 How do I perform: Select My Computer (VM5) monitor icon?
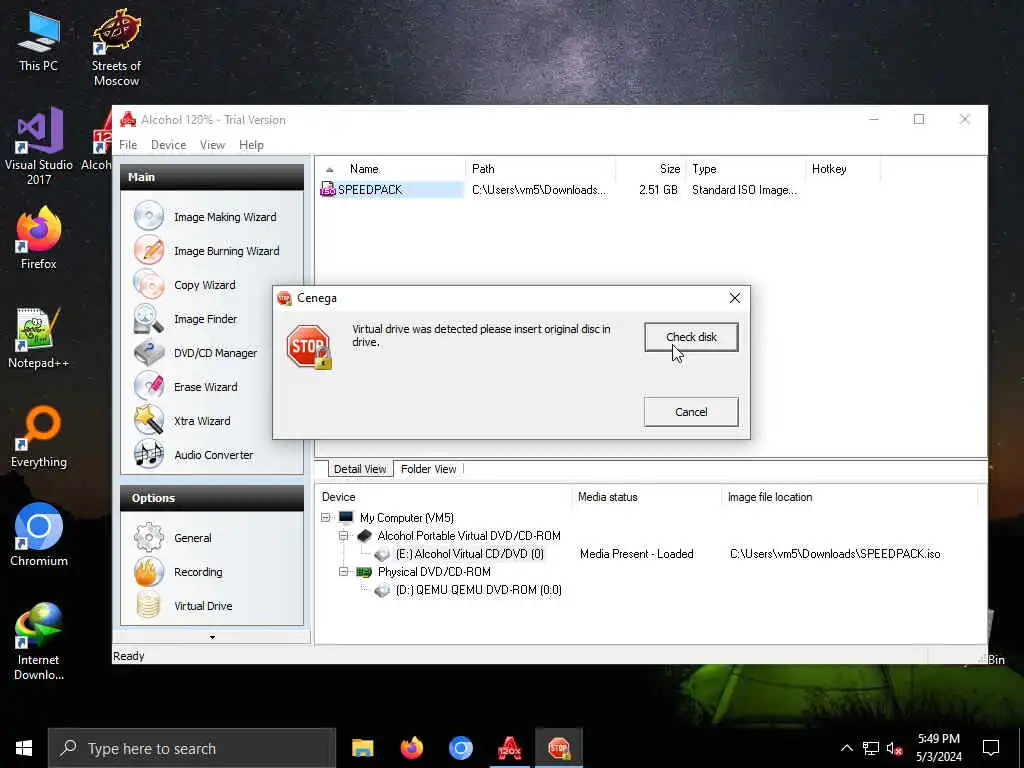(x=346, y=517)
